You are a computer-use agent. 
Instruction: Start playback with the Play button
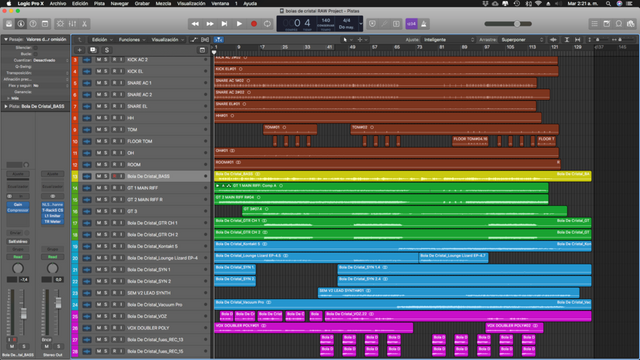(x=239, y=24)
